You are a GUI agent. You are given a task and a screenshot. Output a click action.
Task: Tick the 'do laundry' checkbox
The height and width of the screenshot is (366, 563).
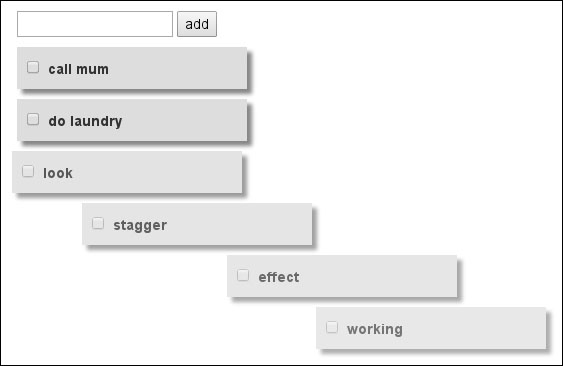click(33, 119)
